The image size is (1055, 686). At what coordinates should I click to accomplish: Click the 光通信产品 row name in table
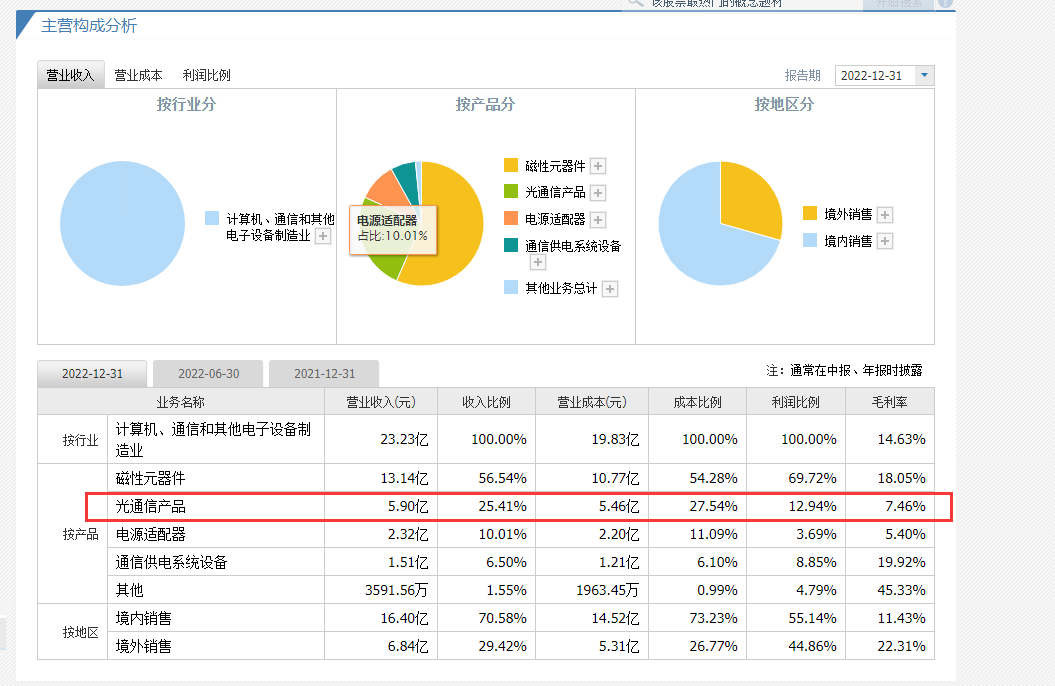click(x=150, y=506)
